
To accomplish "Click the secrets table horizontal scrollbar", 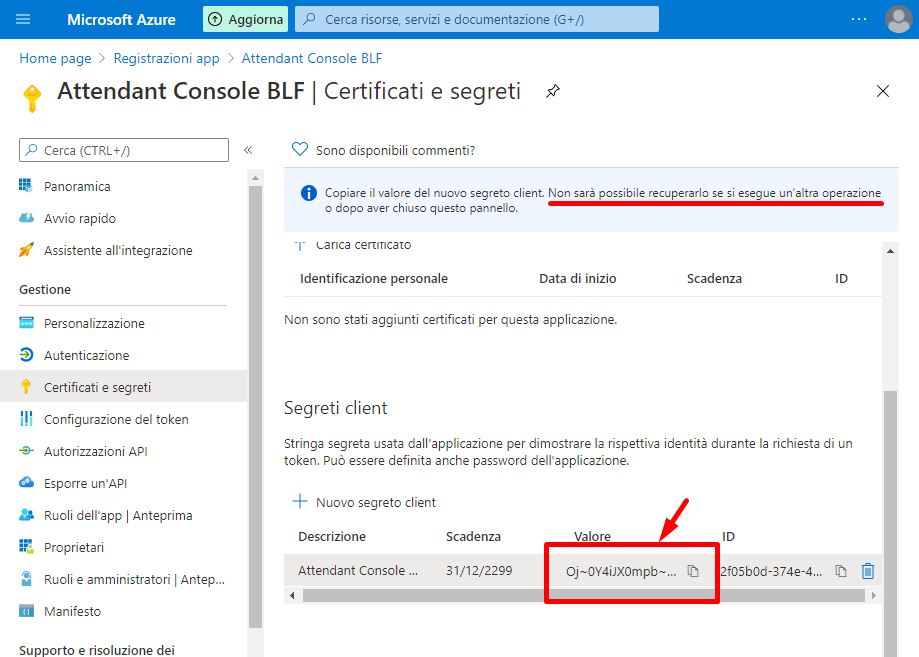I will pyautogui.click(x=583, y=595).
